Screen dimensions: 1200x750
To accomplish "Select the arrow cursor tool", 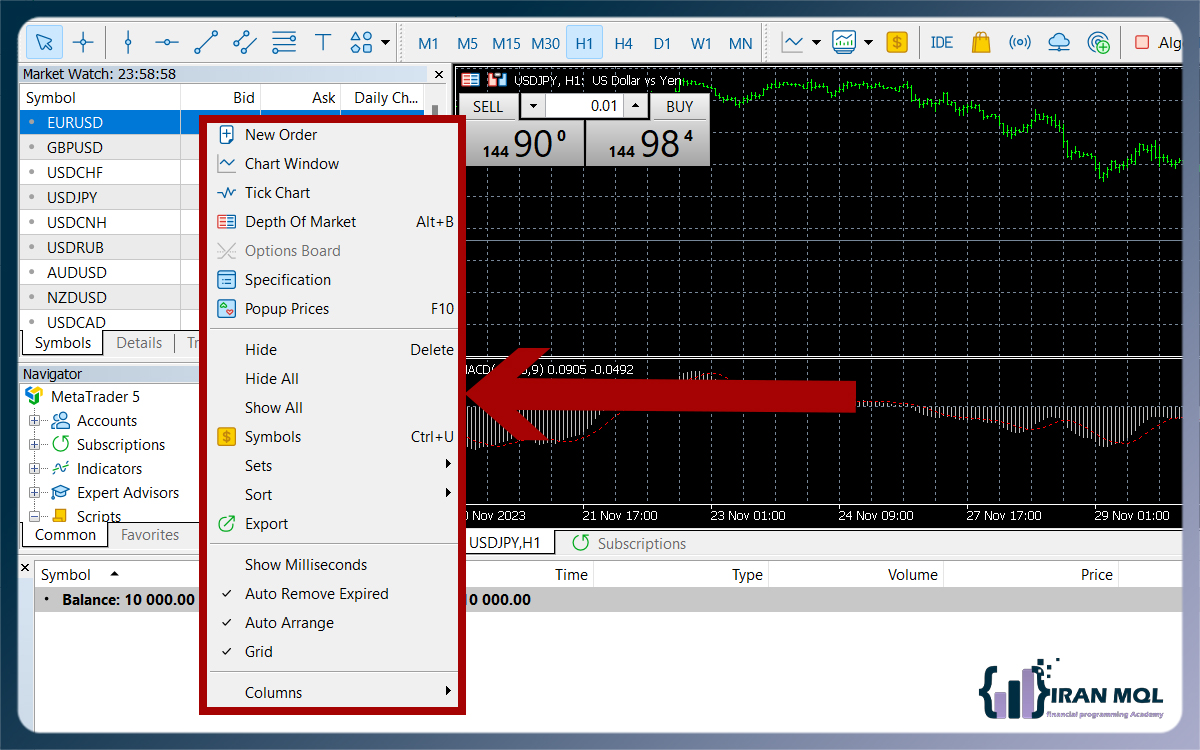I will click(x=44, y=42).
